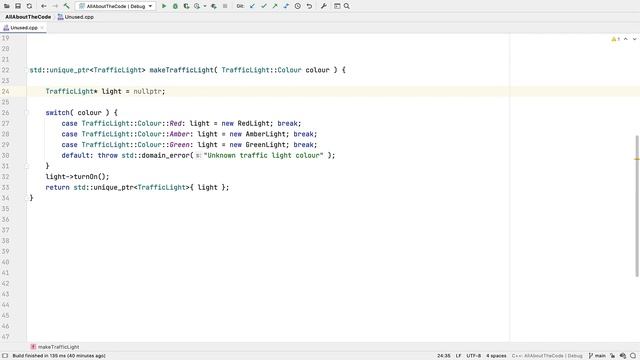This screenshot has height=360, width=640.
Task: Click the Build finished status message
Action: [59, 356]
